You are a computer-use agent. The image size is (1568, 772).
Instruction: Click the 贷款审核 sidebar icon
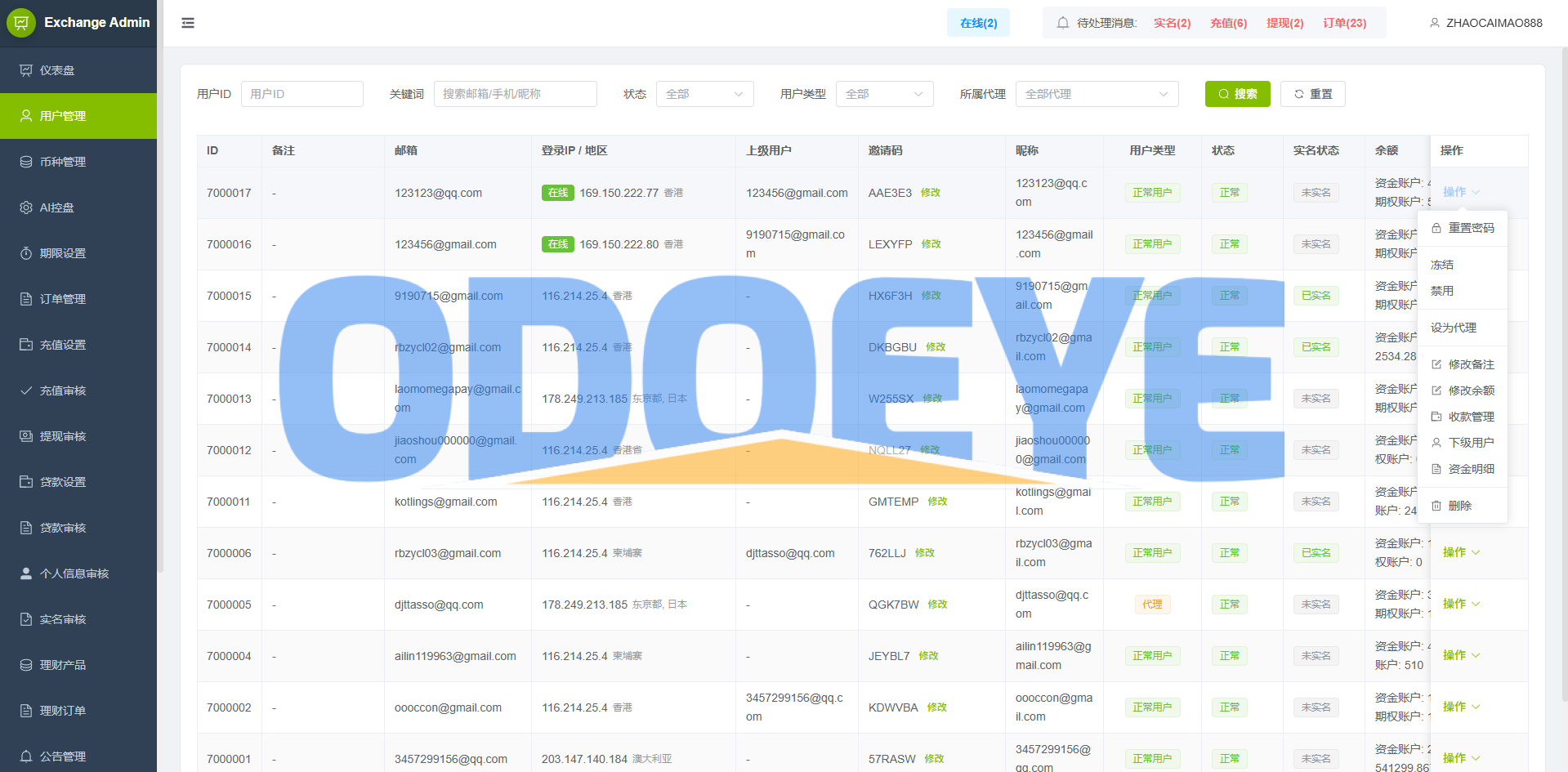[x=26, y=528]
